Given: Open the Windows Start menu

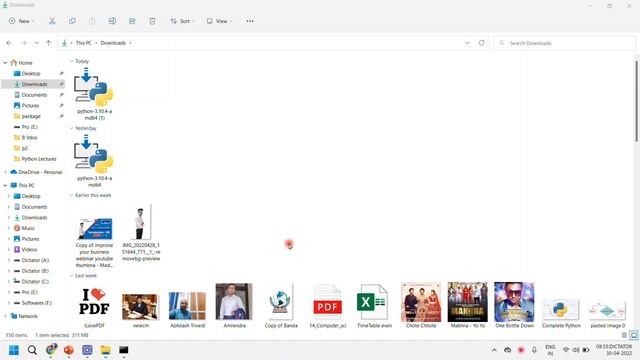Looking at the screenshot, I should (x=14, y=350).
